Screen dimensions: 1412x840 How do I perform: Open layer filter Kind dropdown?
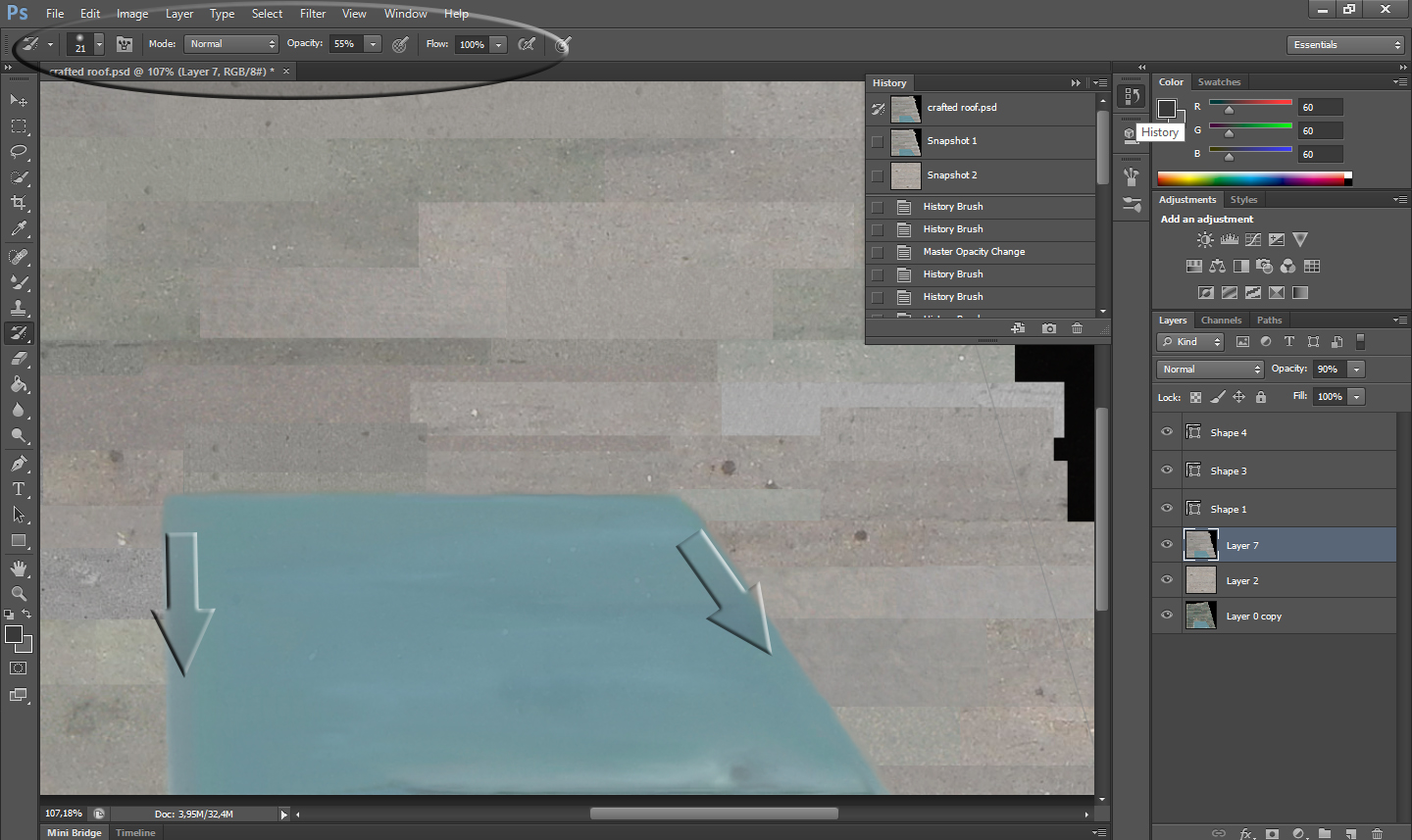pyautogui.click(x=1190, y=342)
